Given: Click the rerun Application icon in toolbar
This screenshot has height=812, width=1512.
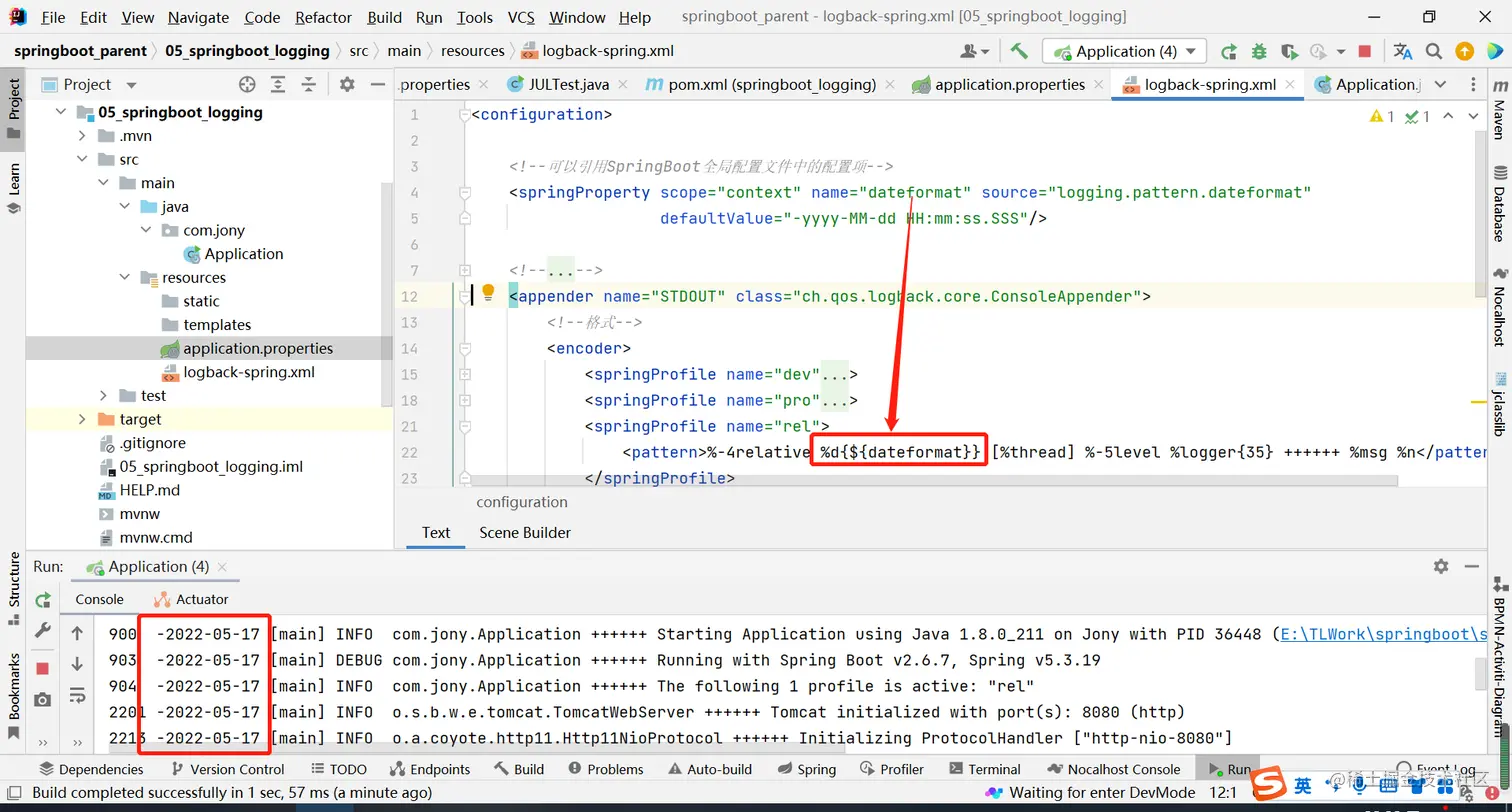Looking at the screenshot, I should click(x=1229, y=51).
